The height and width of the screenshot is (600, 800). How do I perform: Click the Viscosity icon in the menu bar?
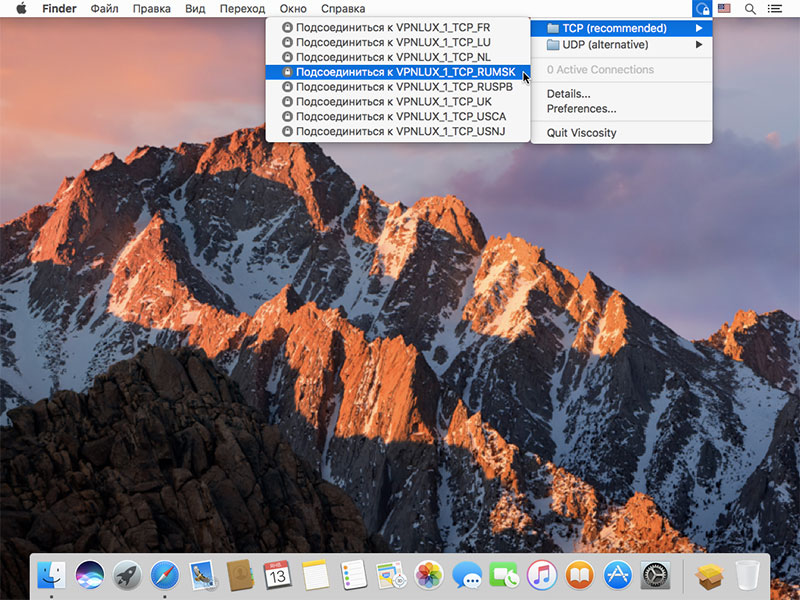coord(702,9)
